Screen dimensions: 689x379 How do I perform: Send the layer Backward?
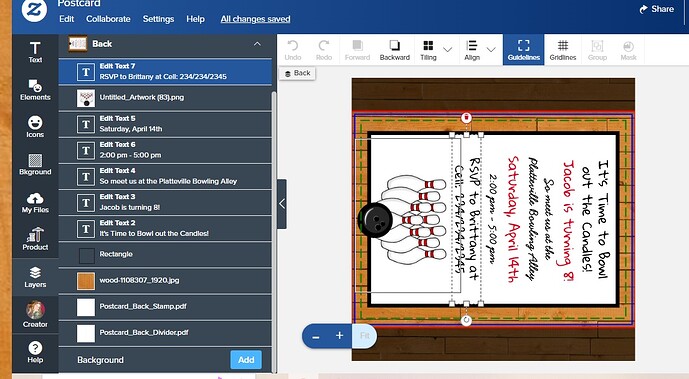point(395,50)
